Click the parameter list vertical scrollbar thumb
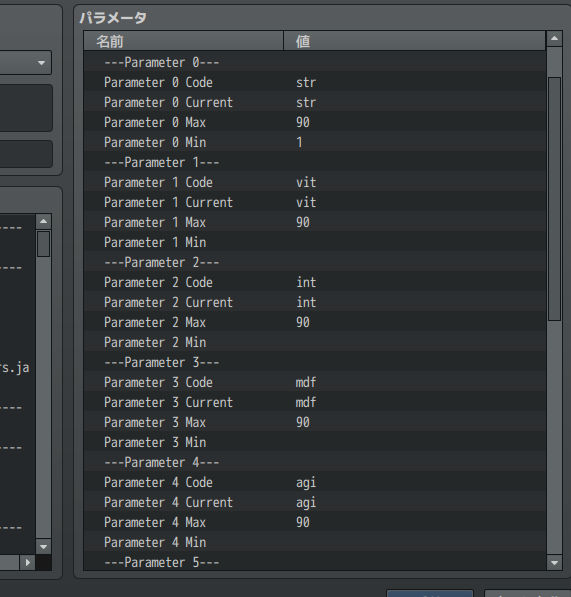Viewport: 571px width, 597px height. click(x=554, y=199)
